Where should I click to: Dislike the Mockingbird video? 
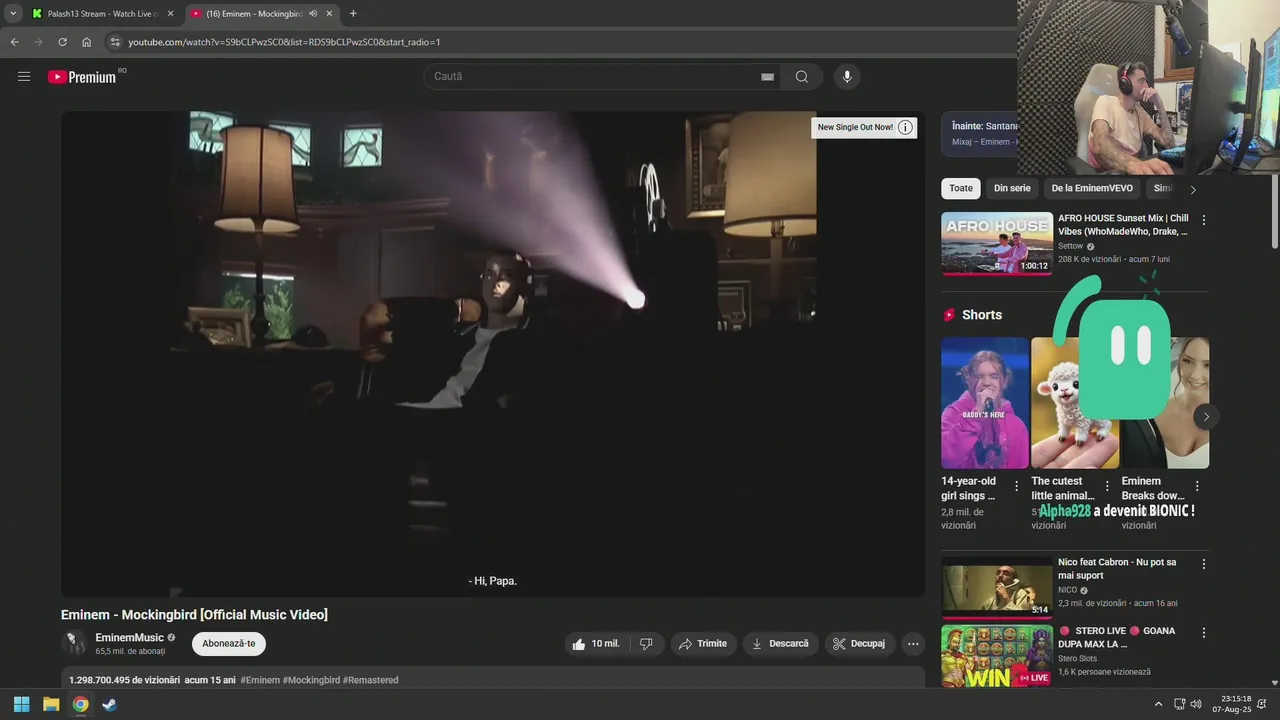click(646, 644)
